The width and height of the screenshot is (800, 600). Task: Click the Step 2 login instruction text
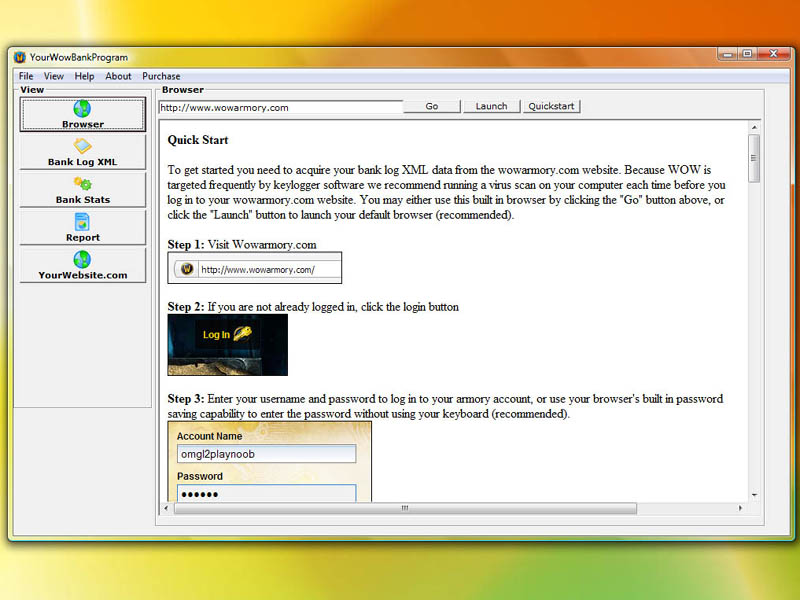coord(313,307)
